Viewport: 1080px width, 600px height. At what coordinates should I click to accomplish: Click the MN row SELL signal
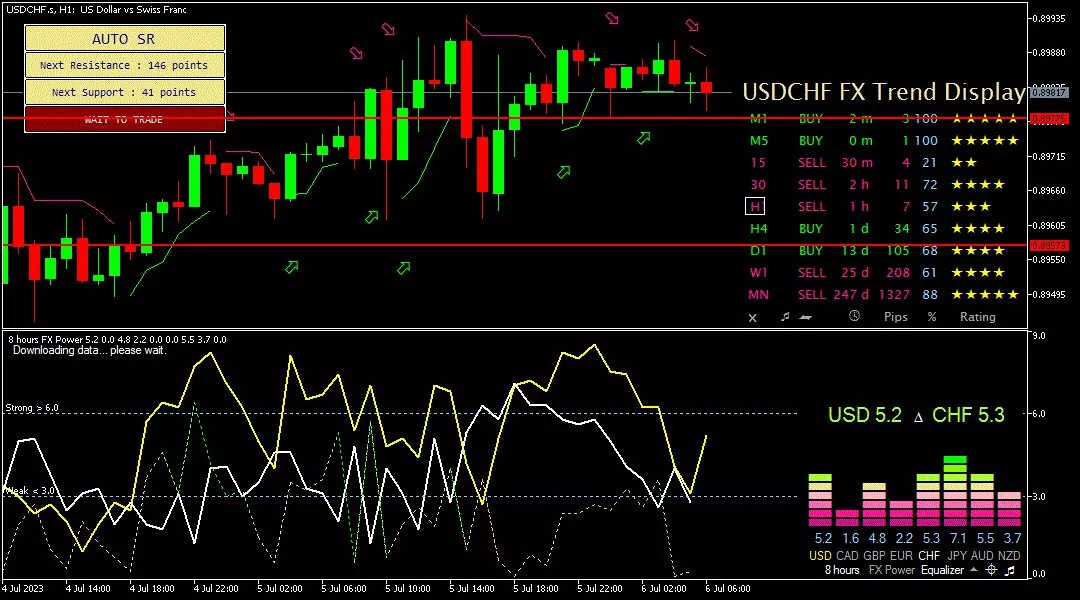[x=811, y=295]
